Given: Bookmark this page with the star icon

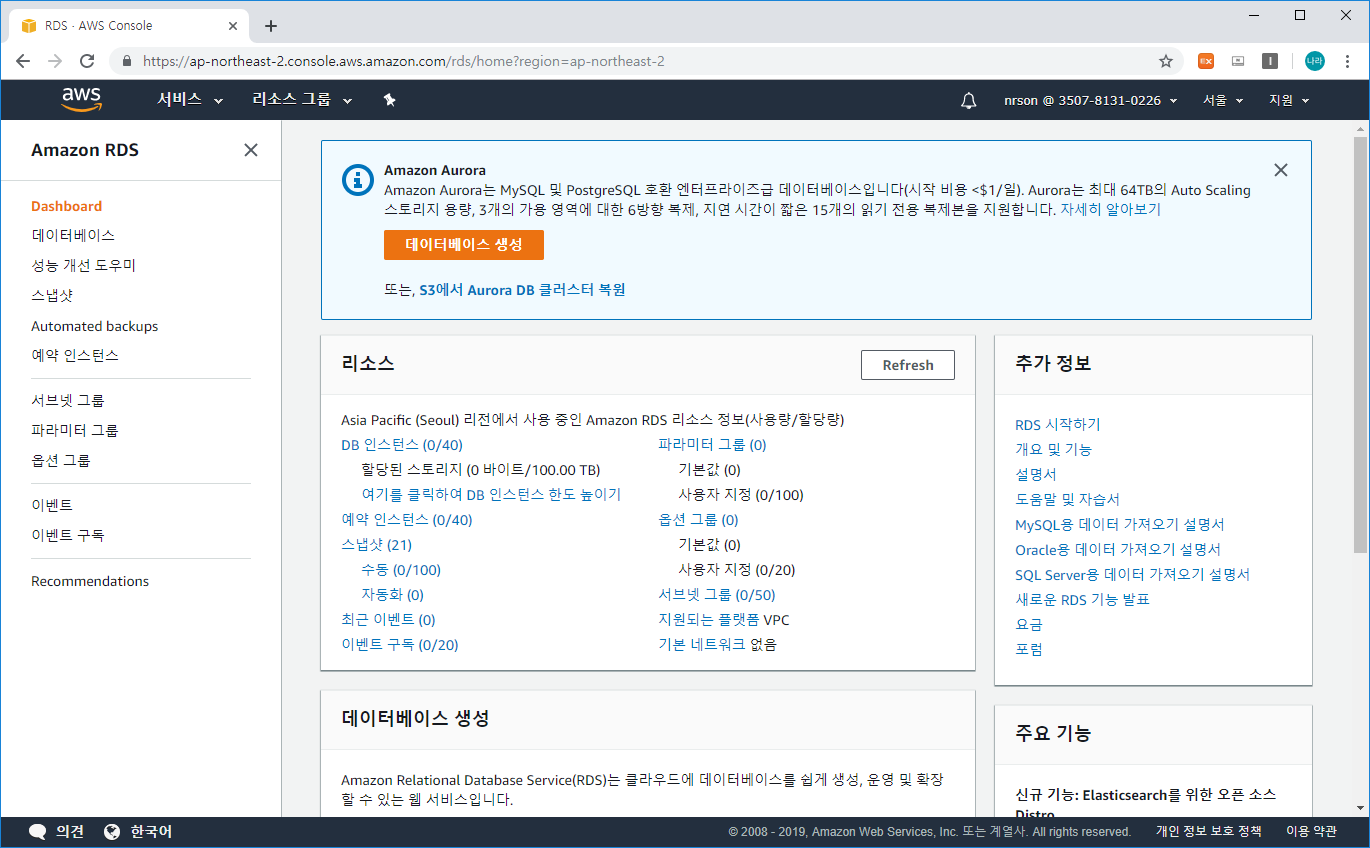Looking at the screenshot, I should point(1166,61).
